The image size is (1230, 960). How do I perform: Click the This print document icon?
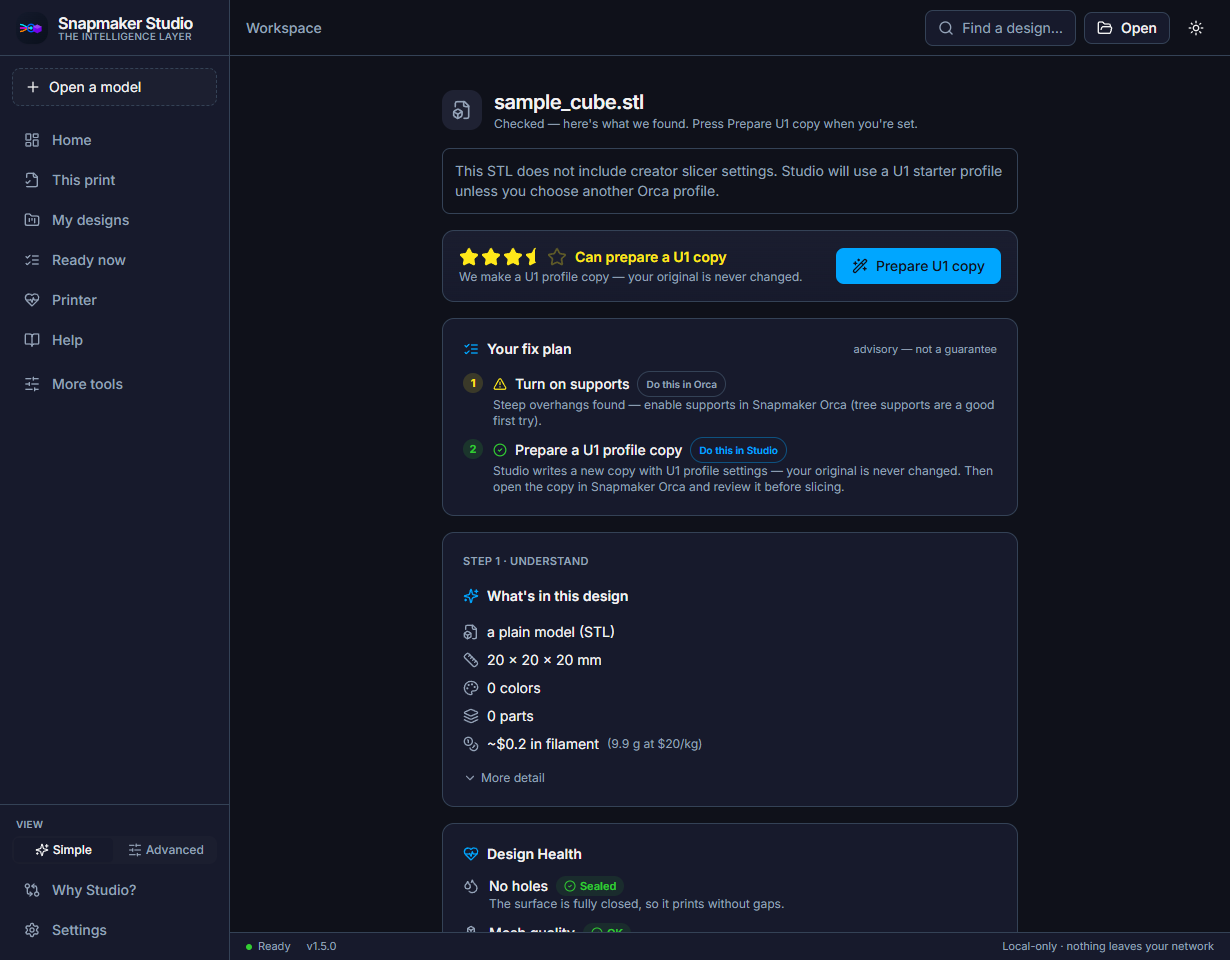[x=32, y=180]
